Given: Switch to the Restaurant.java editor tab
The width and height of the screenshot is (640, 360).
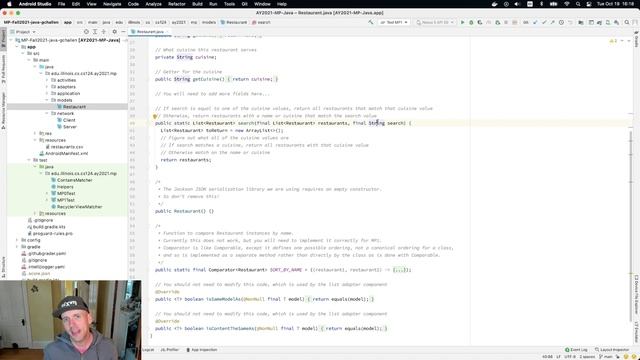Looking at the screenshot, I should [149, 31].
